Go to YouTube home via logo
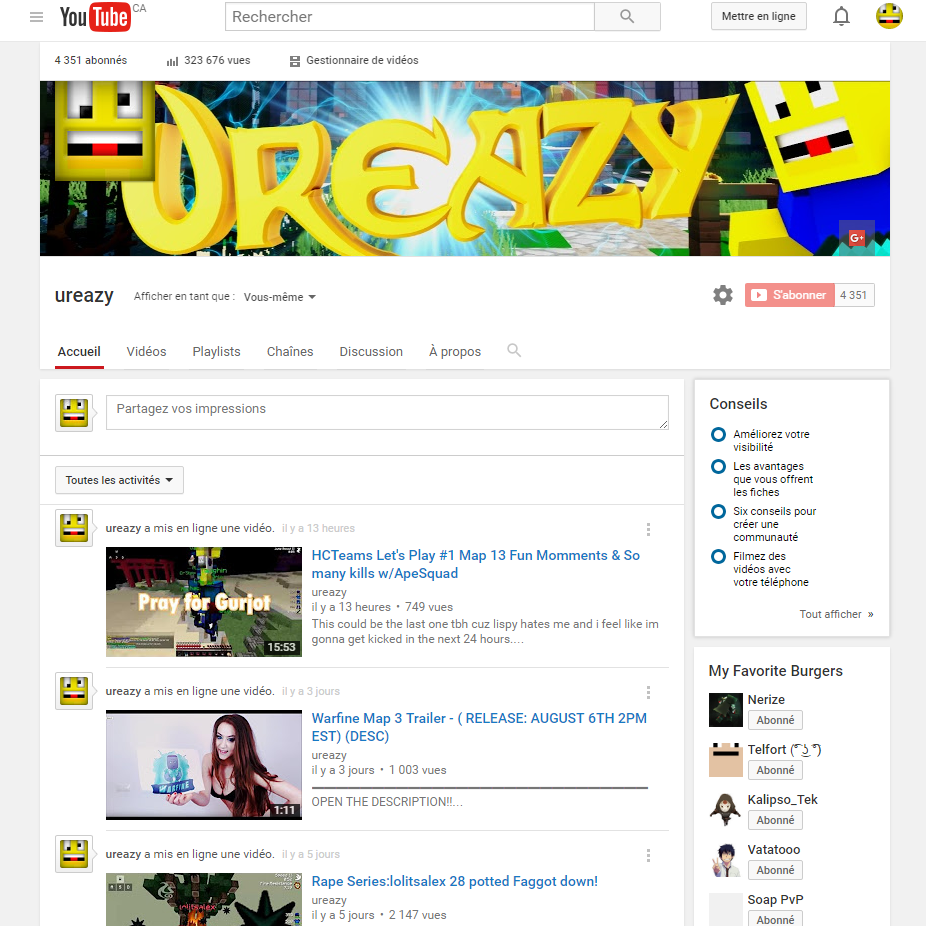 coord(94,17)
